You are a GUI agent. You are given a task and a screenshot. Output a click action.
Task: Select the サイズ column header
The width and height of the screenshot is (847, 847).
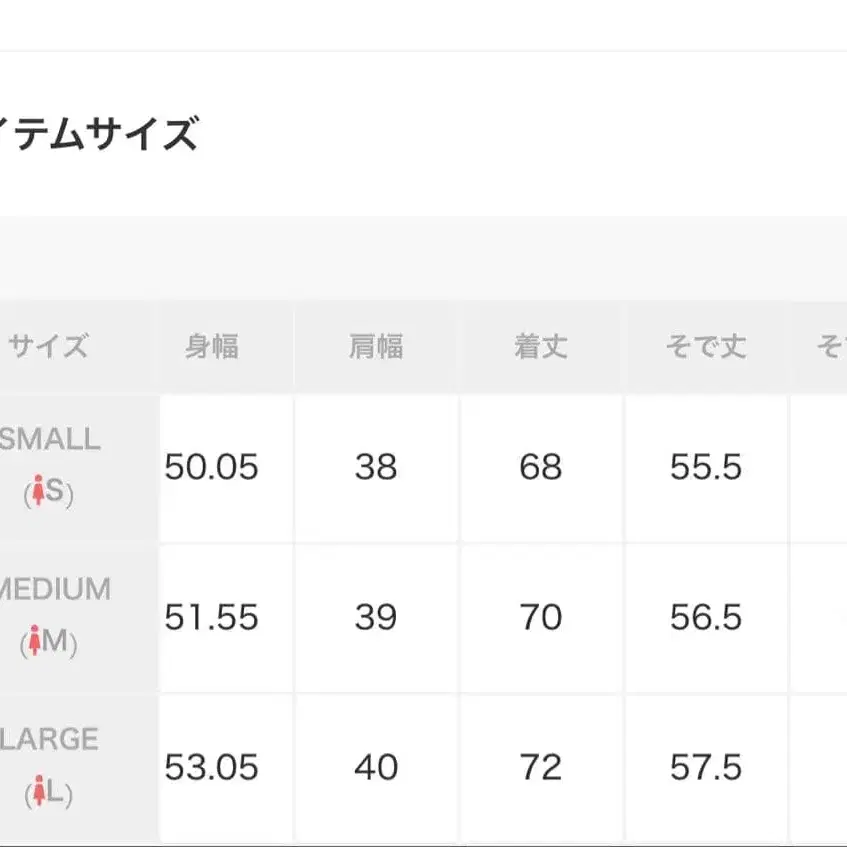pyautogui.click(x=48, y=347)
